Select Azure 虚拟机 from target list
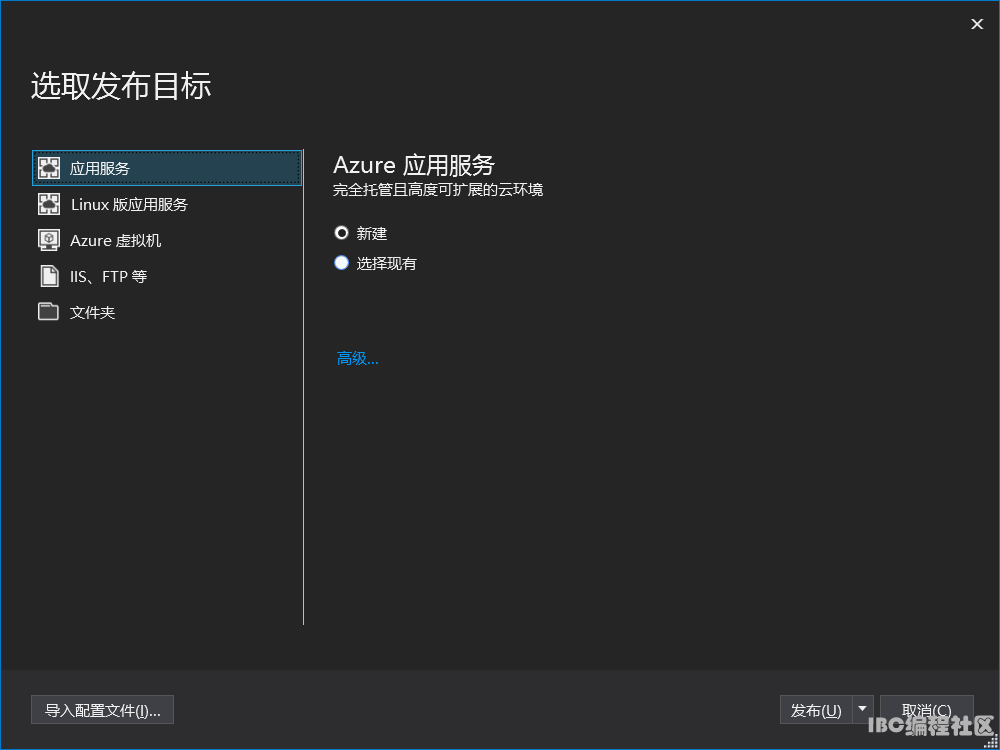This screenshot has height=750, width=1000. [x=167, y=240]
